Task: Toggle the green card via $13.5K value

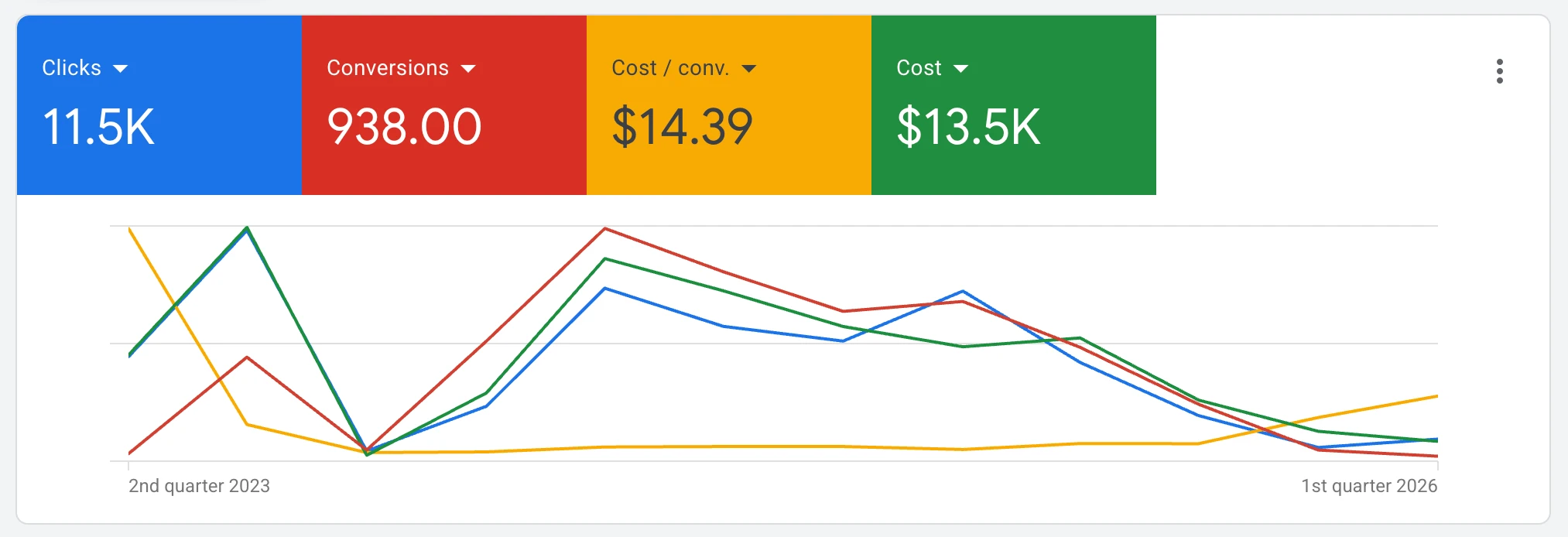Action: point(968,127)
